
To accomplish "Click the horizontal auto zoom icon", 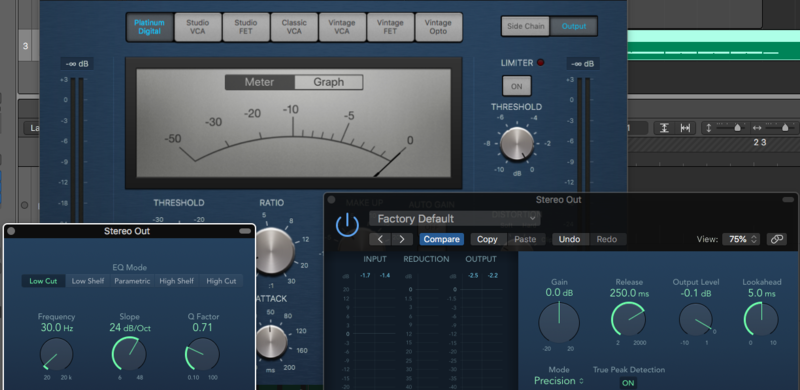I will pyautogui.click(x=685, y=128).
